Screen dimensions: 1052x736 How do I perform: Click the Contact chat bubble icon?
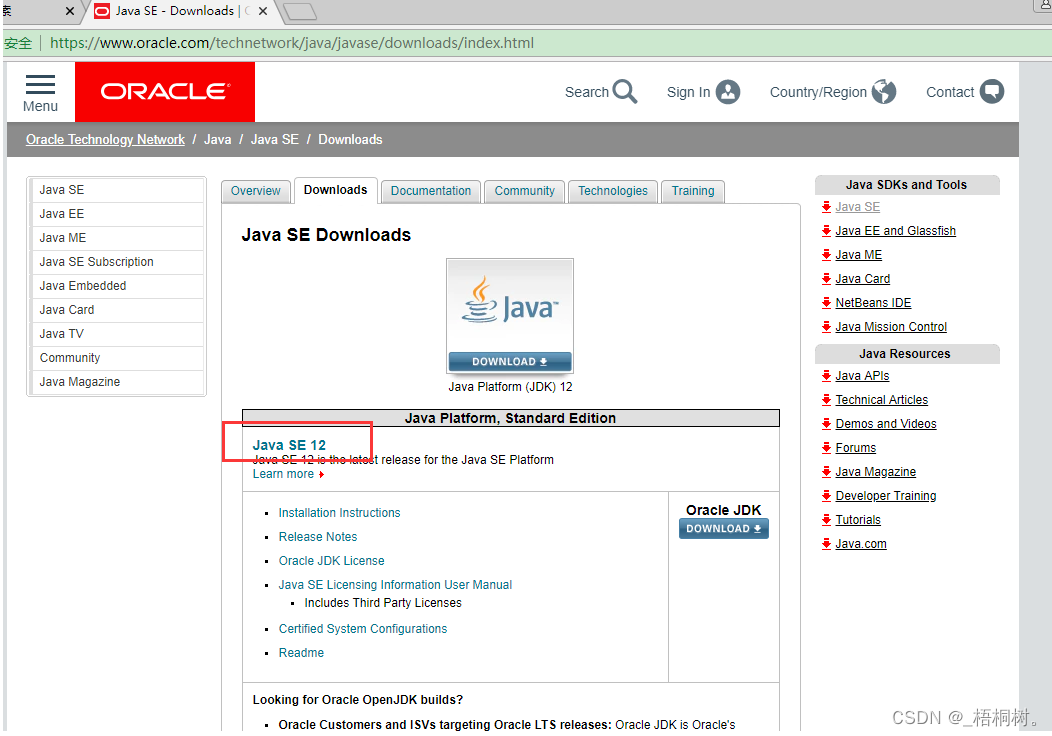click(x=991, y=92)
